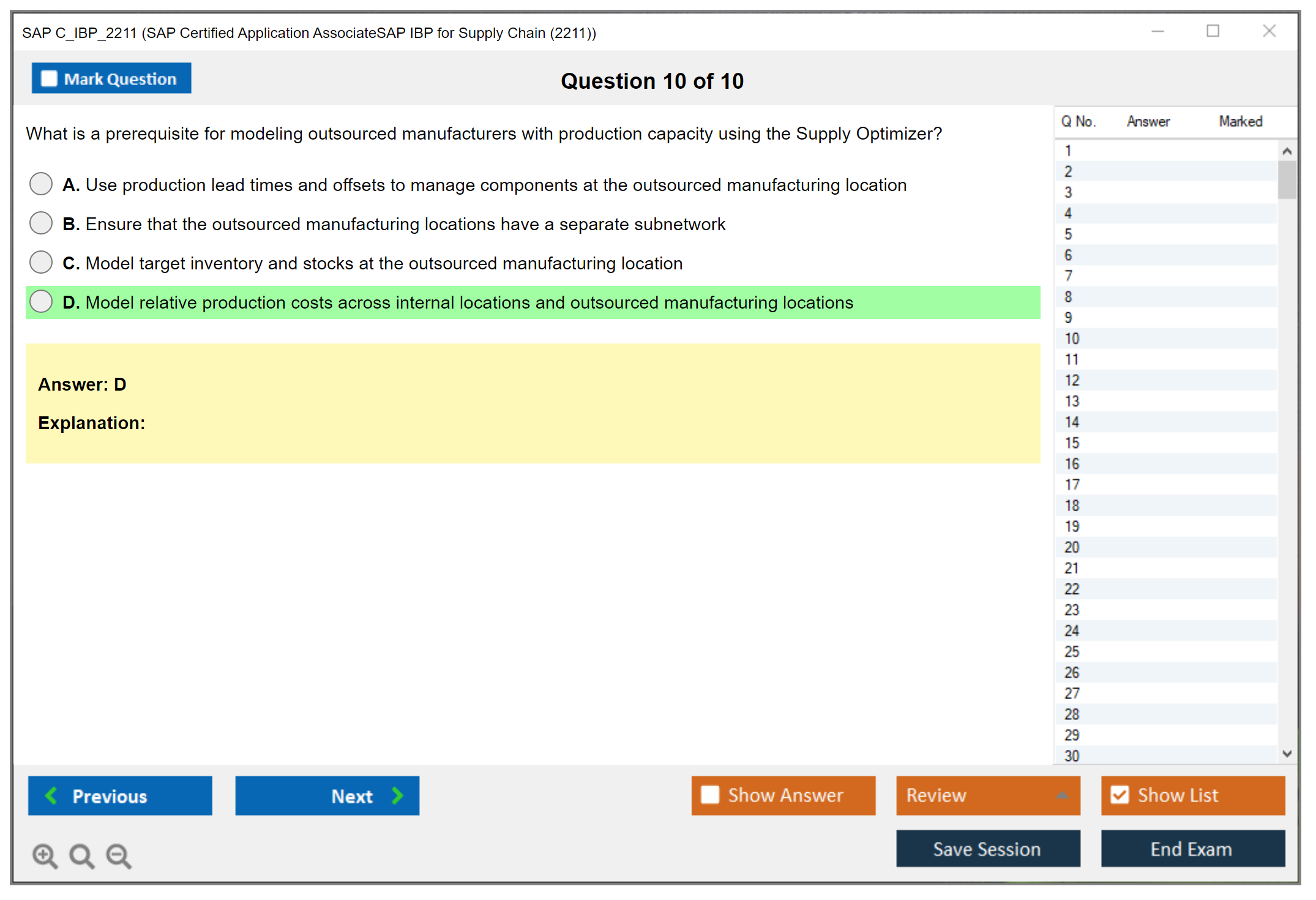Jump to question 25 in list
This screenshot has width=1316, height=900.
1072,651
